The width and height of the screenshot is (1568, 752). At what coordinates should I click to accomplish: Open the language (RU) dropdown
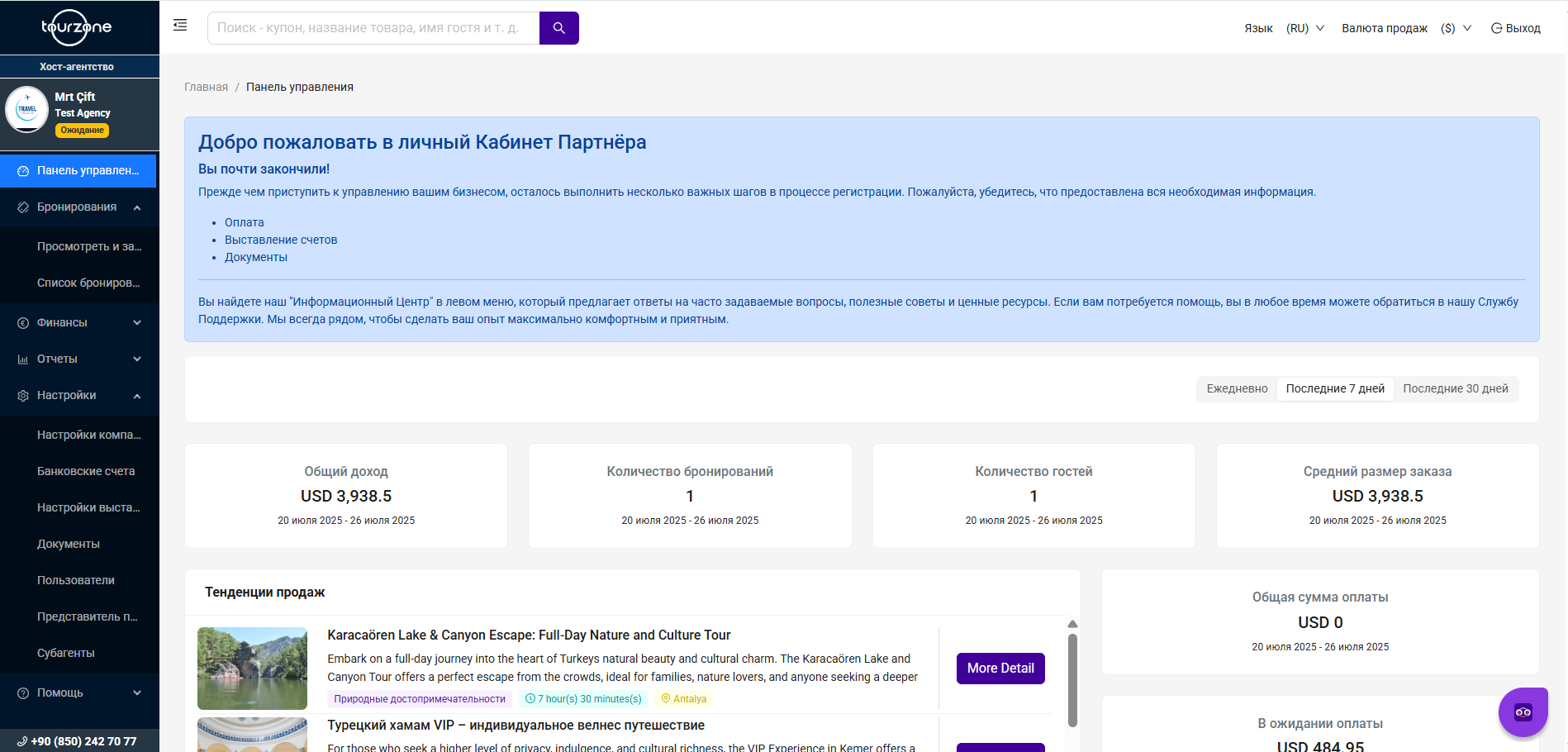1305,28
